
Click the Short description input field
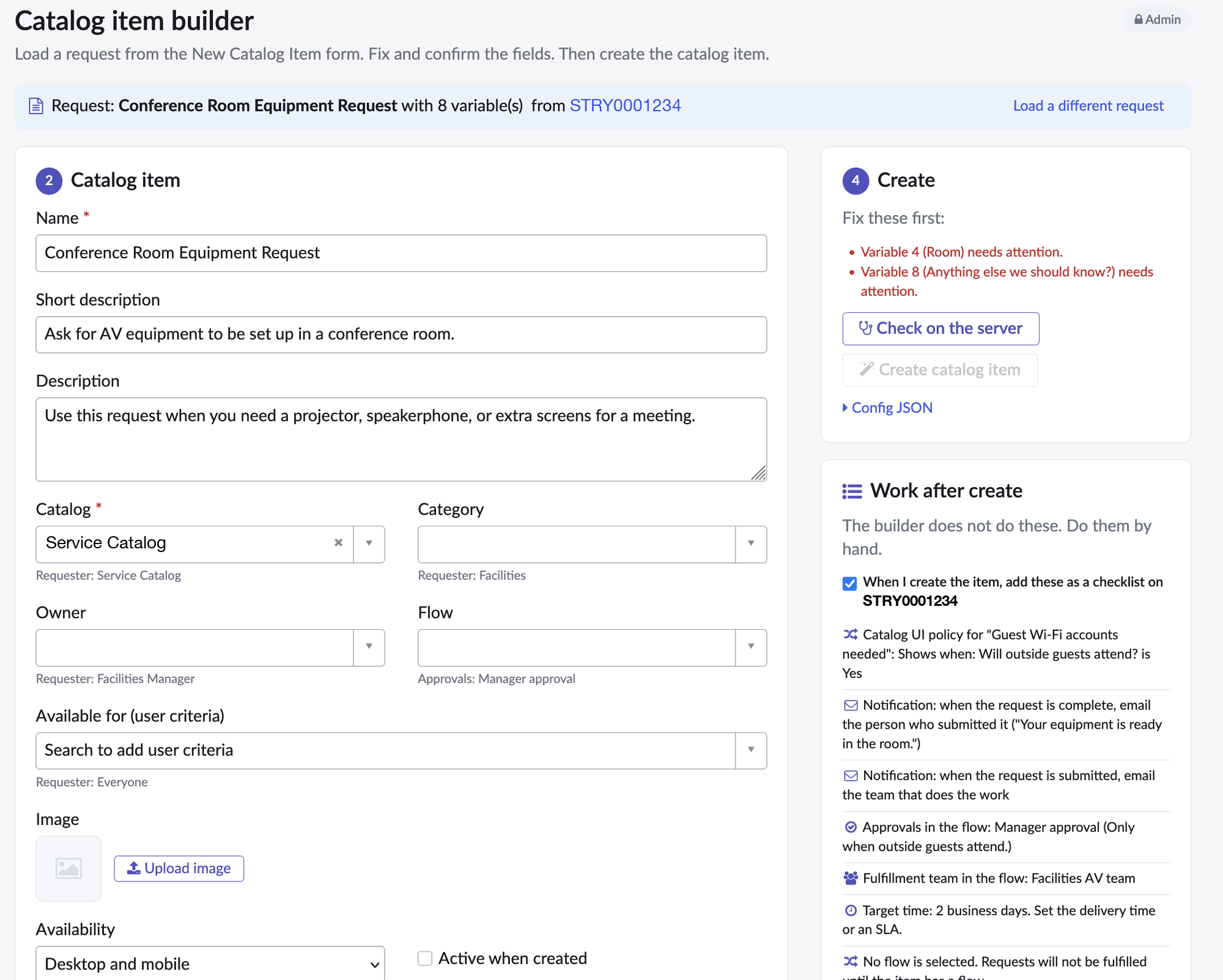401,334
